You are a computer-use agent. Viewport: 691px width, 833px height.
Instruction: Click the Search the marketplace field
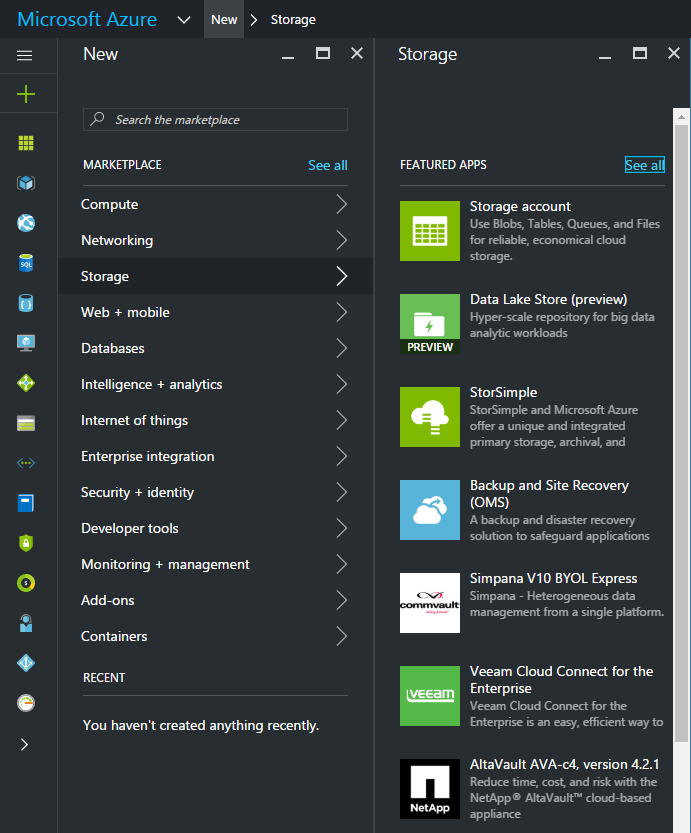pos(216,120)
